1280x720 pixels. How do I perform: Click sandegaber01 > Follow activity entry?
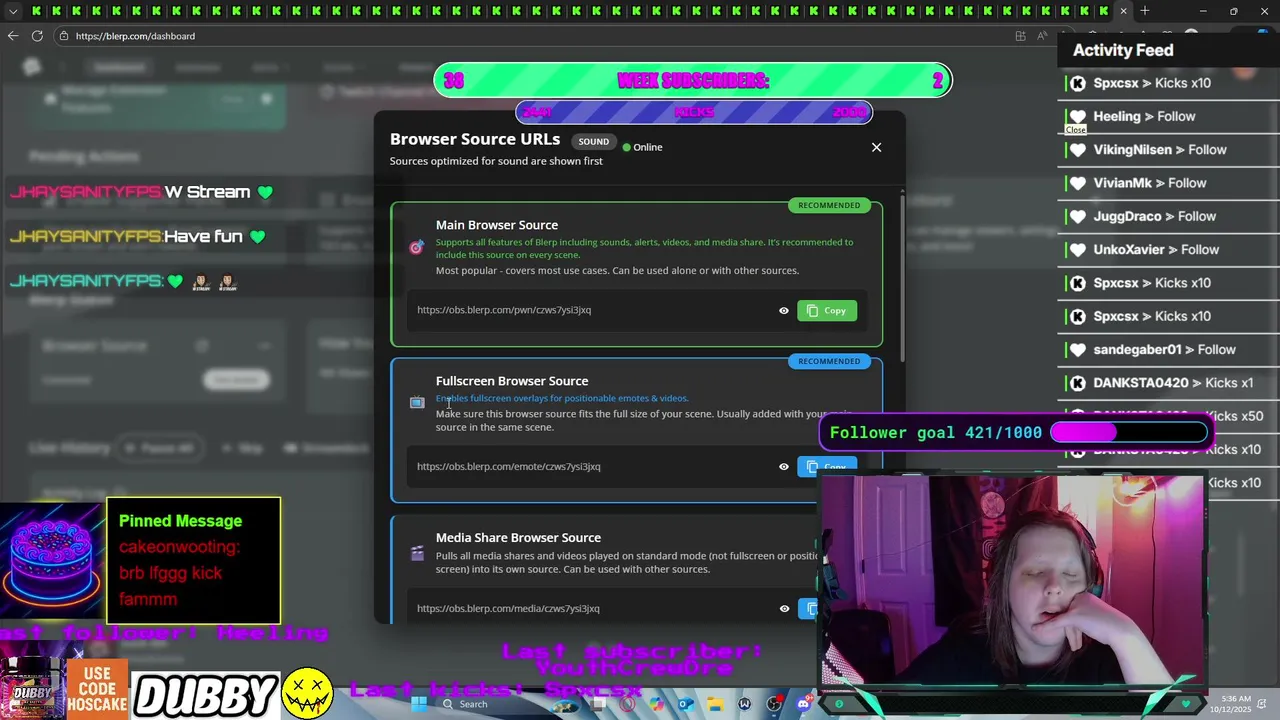(x=1164, y=350)
